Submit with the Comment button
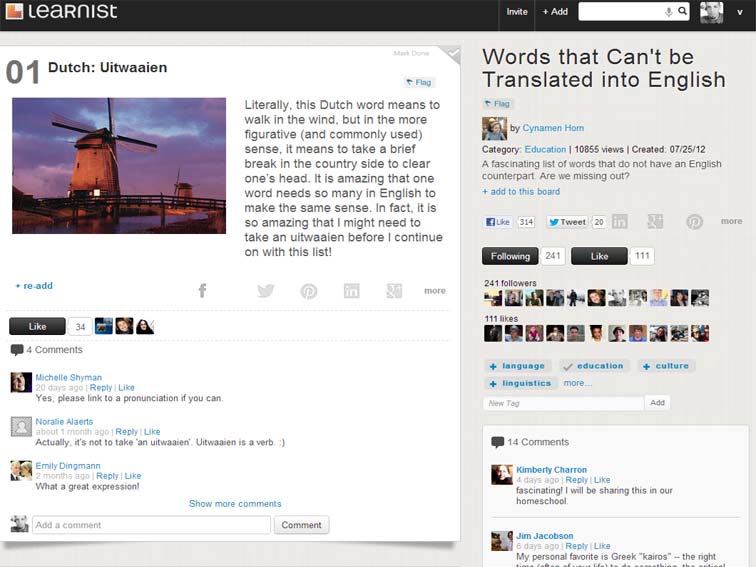This screenshot has height=567, width=756. coord(301,525)
